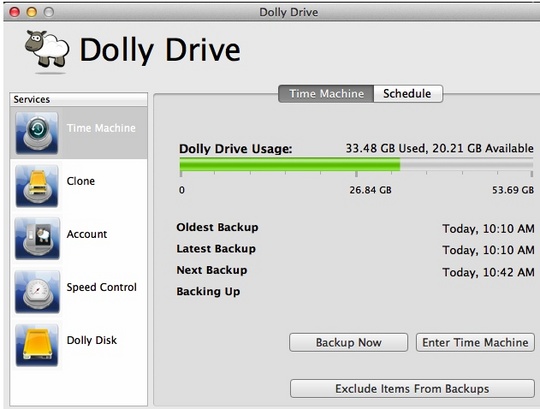540x409 pixels.
Task: Click the 26.84 GB midpoint label
Action: click(x=370, y=190)
